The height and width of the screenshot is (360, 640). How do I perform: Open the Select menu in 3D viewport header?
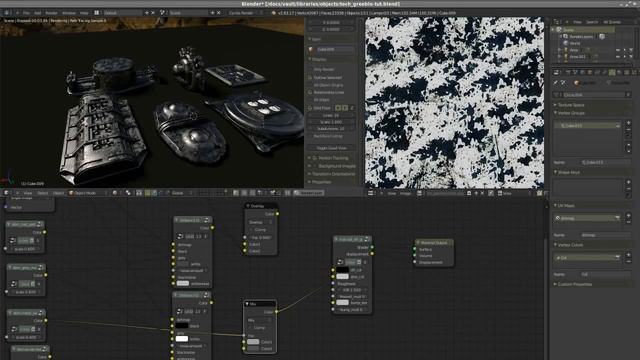42,193
